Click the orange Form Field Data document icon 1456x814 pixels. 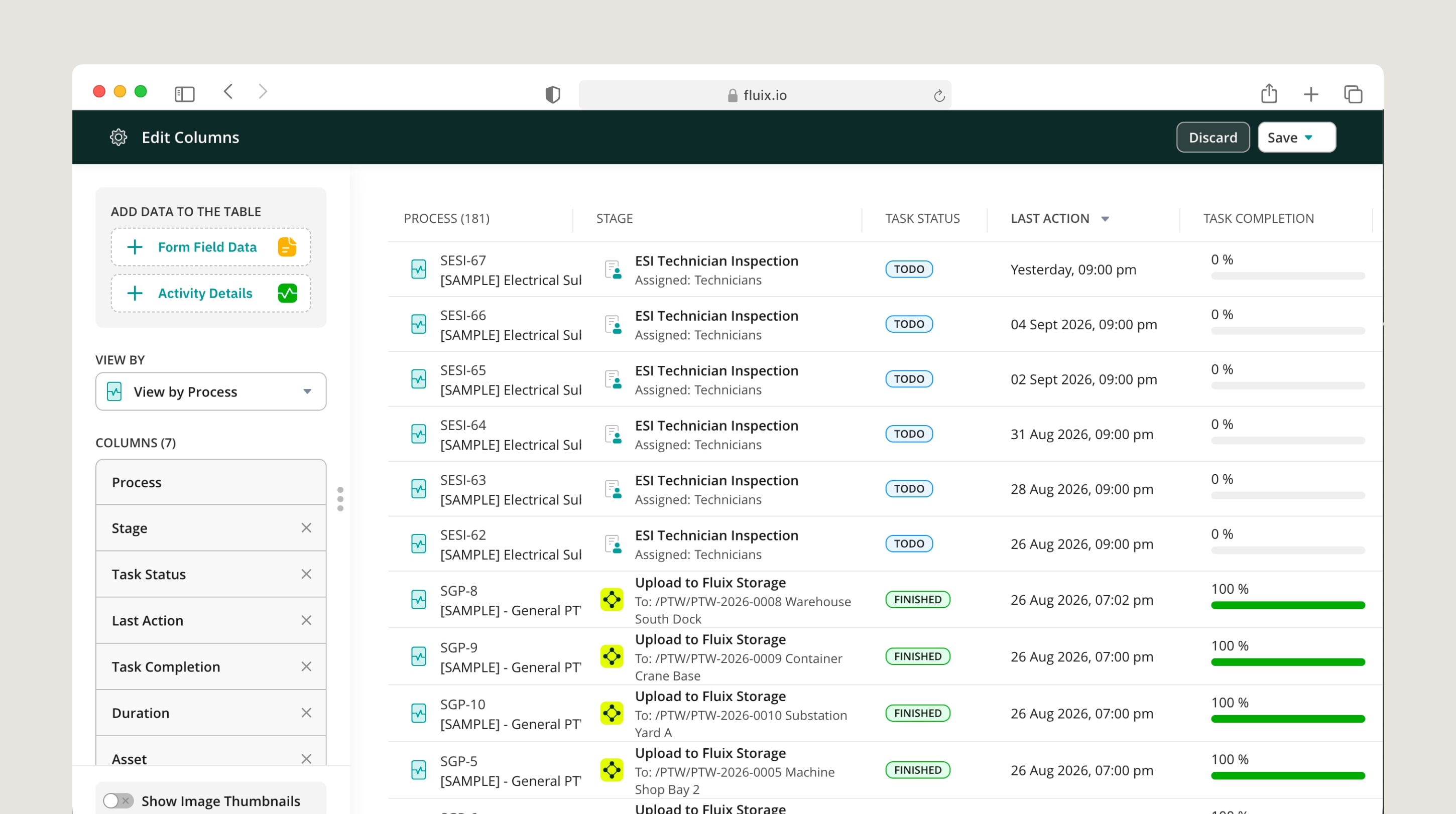point(287,247)
